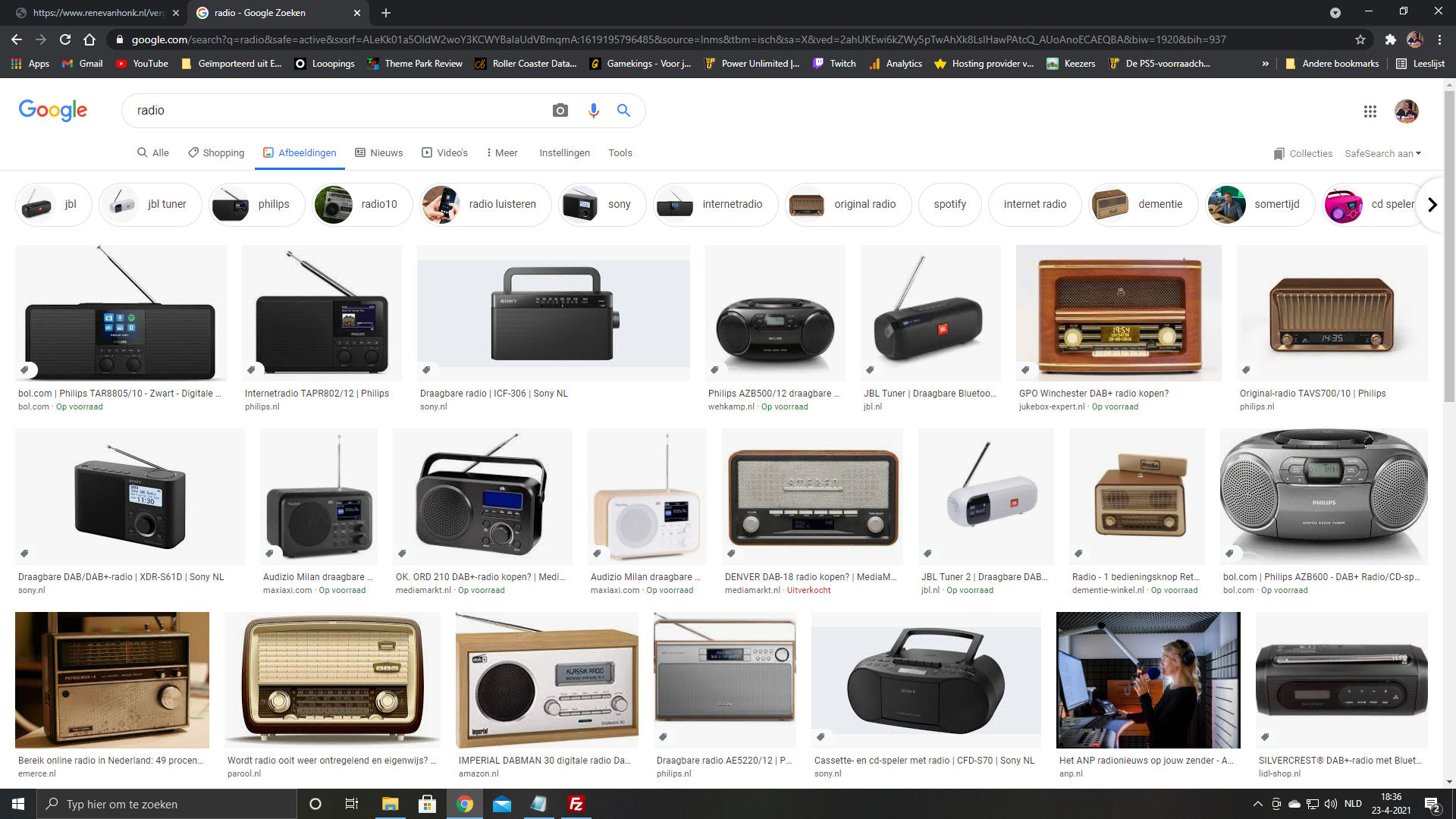This screenshot has height=819, width=1456.
Task: Reload the page
Action: tap(65, 39)
